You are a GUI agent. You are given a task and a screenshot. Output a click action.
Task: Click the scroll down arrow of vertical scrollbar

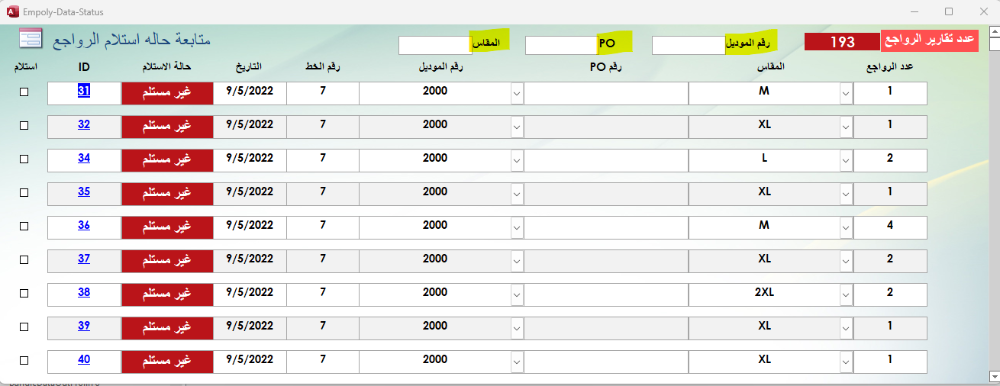994,376
